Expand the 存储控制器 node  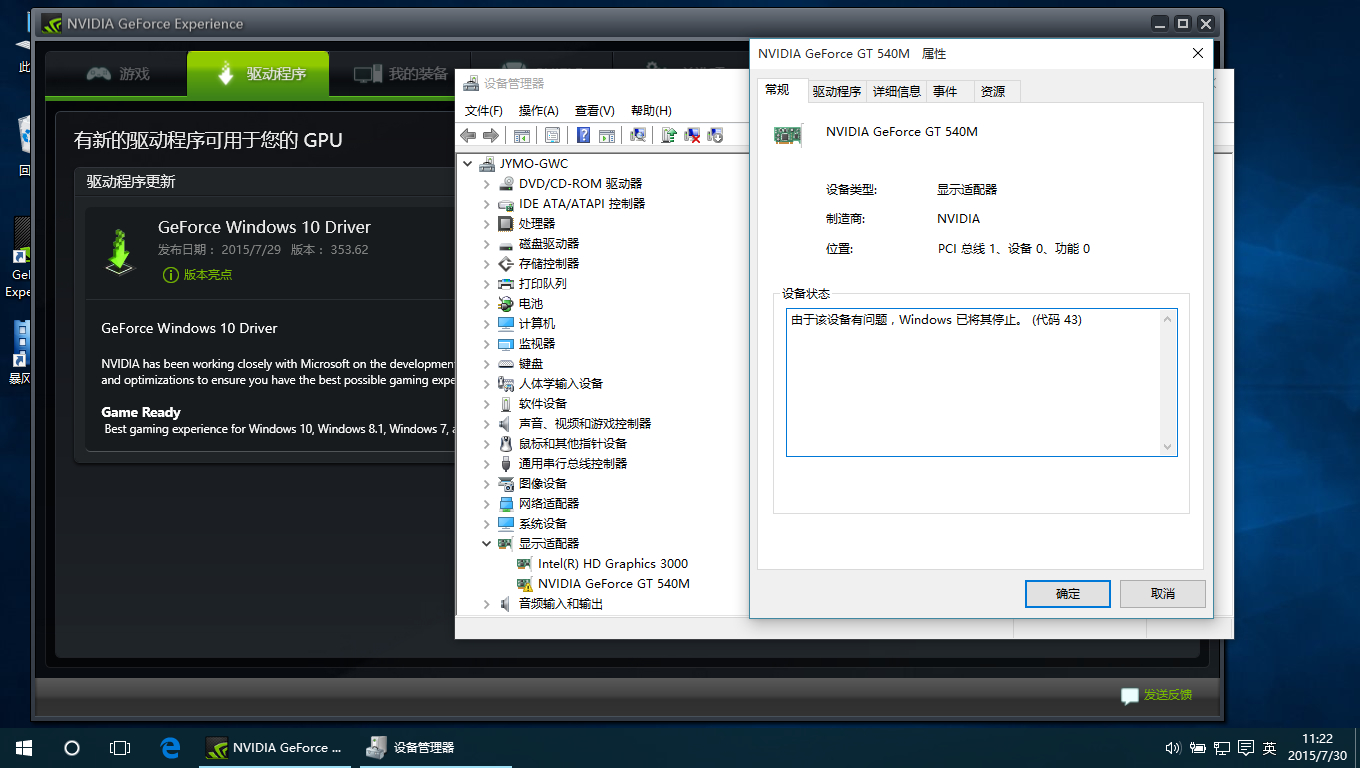tap(487, 264)
